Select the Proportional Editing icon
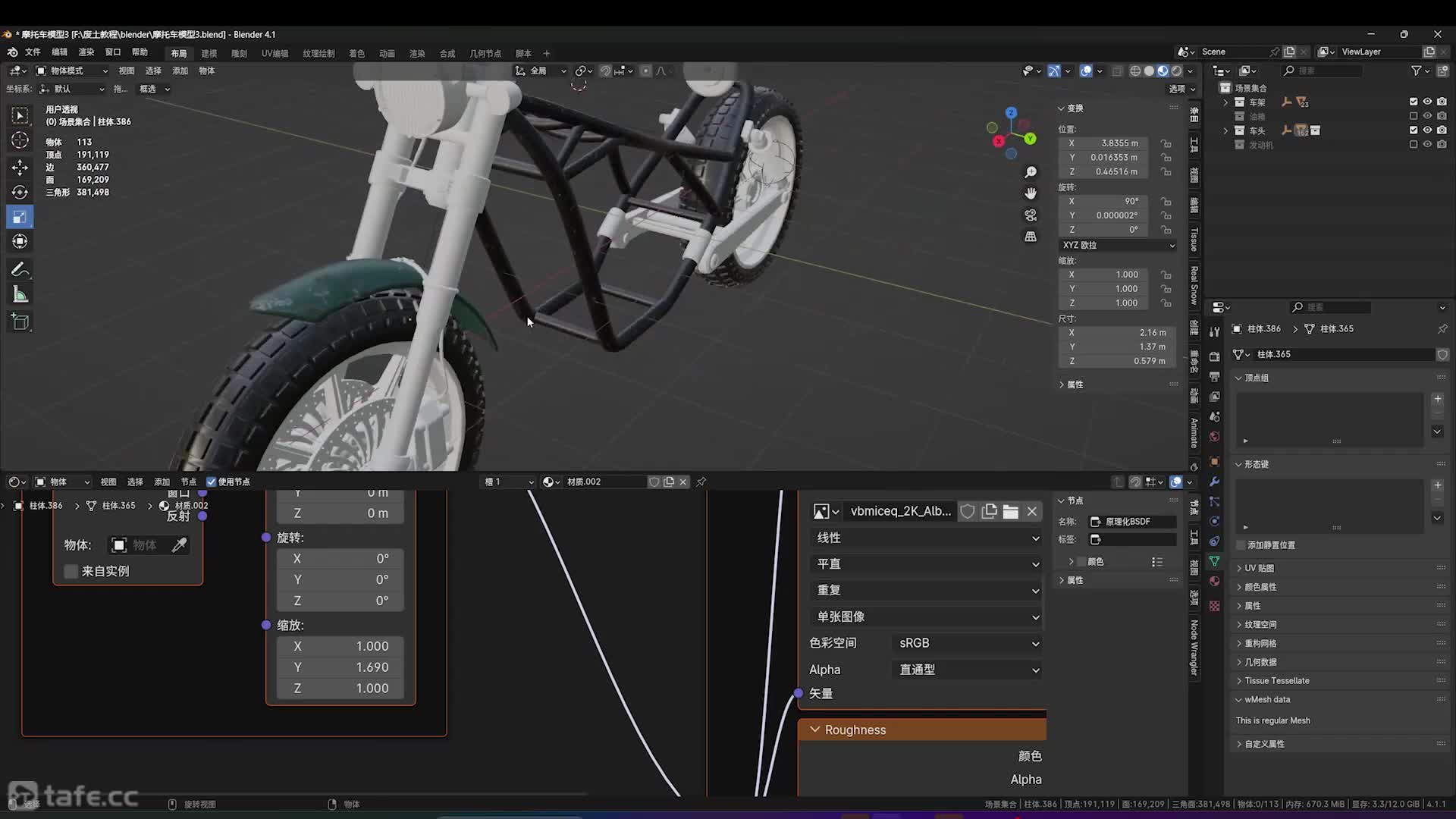 click(645, 70)
